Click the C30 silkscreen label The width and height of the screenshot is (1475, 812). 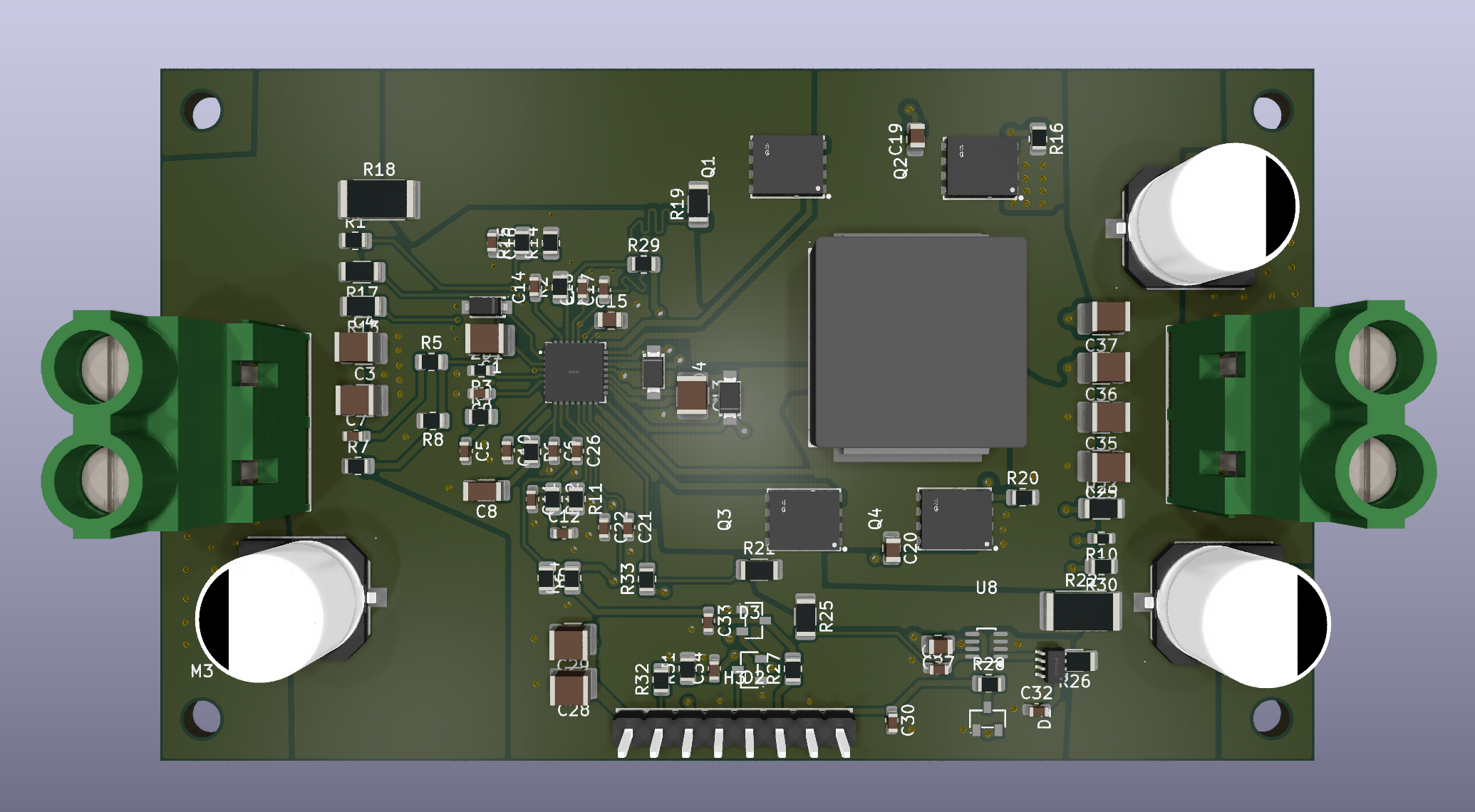[907, 719]
